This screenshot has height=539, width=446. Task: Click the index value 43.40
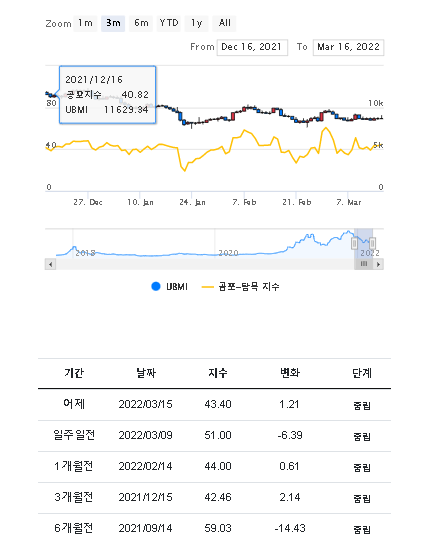[218, 404]
